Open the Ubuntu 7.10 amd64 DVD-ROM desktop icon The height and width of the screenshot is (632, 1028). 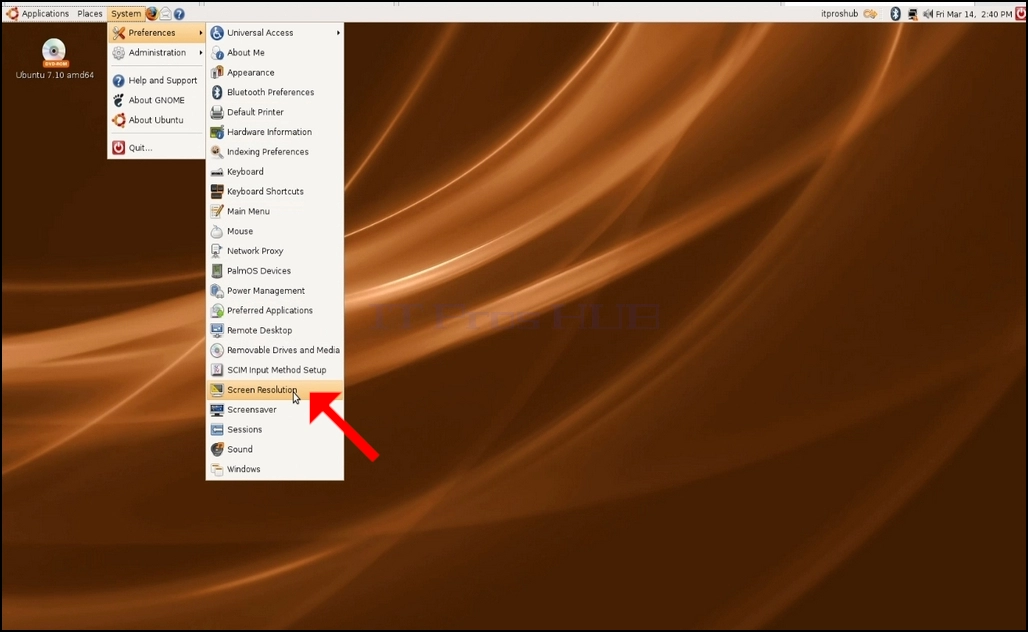click(54, 59)
